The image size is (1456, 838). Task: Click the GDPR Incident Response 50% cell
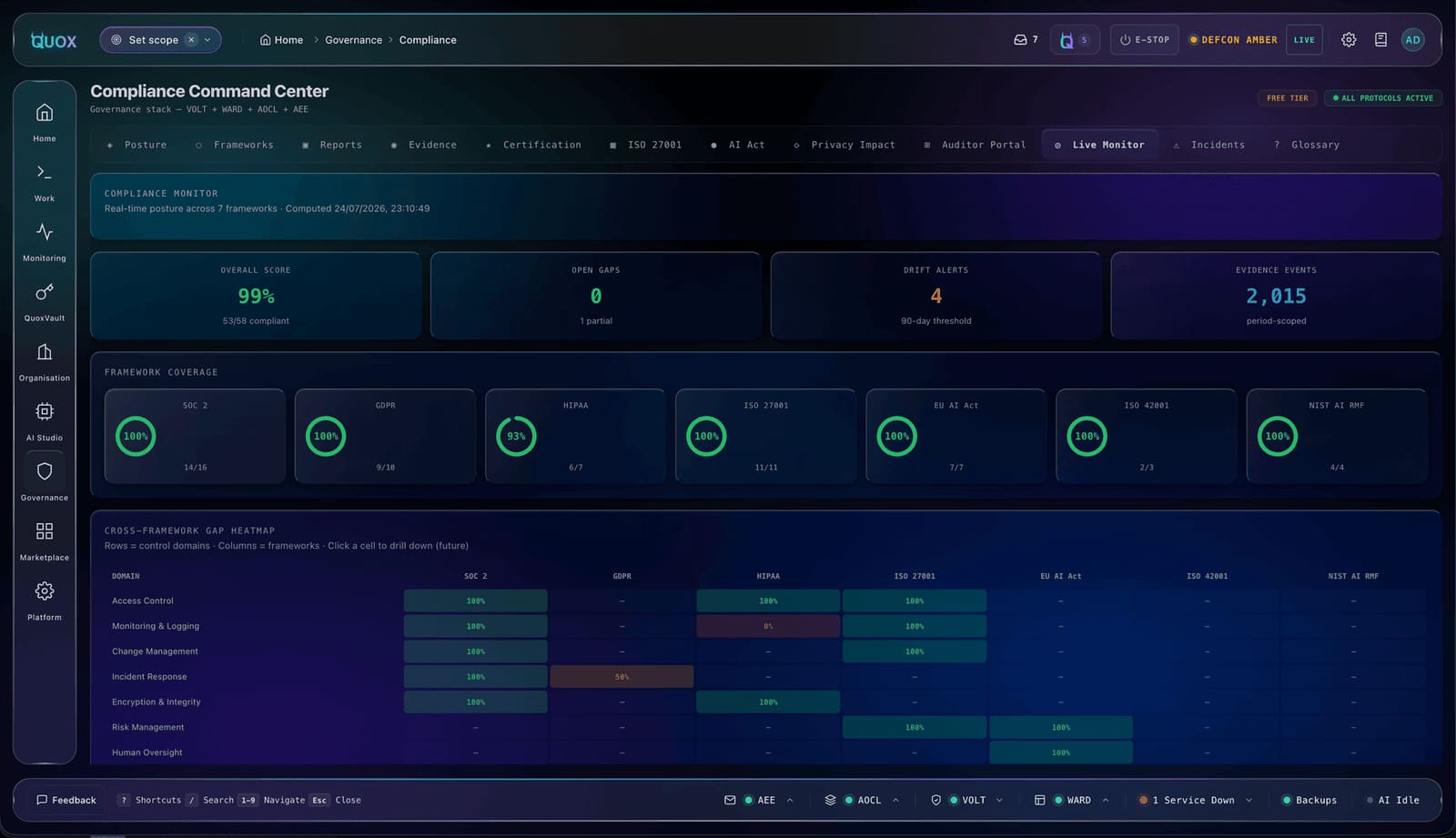pyautogui.click(x=622, y=677)
